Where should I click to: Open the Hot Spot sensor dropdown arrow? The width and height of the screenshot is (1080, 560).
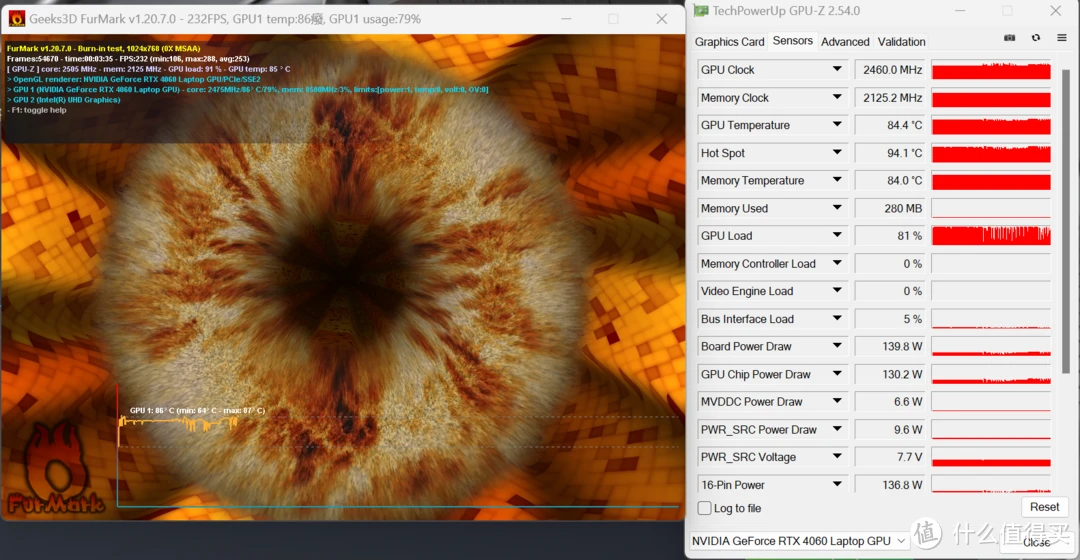pyautogui.click(x=837, y=153)
